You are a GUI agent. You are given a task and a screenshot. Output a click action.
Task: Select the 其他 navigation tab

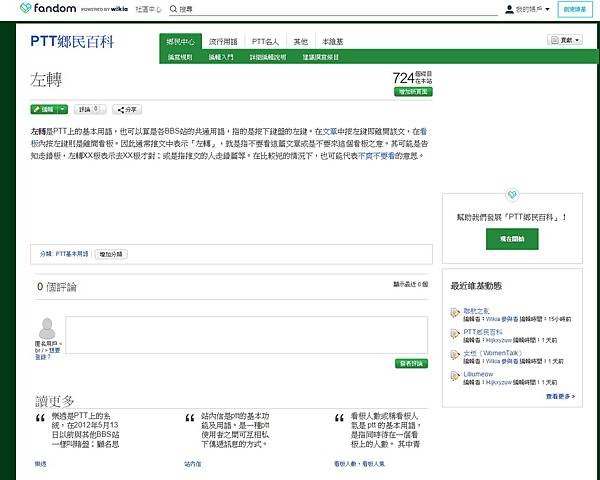click(x=300, y=41)
